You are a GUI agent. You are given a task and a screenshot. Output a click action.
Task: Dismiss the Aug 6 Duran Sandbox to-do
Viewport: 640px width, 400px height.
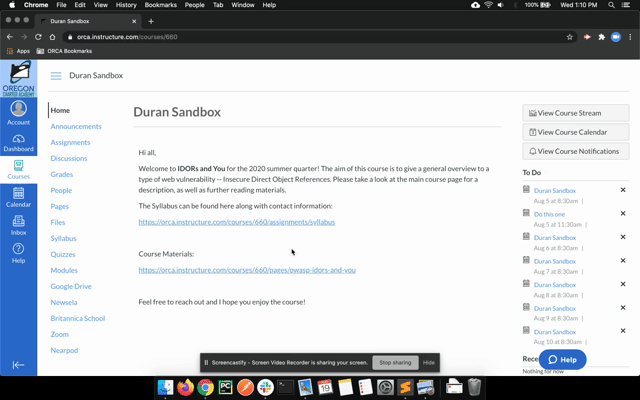(x=623, y=237)
